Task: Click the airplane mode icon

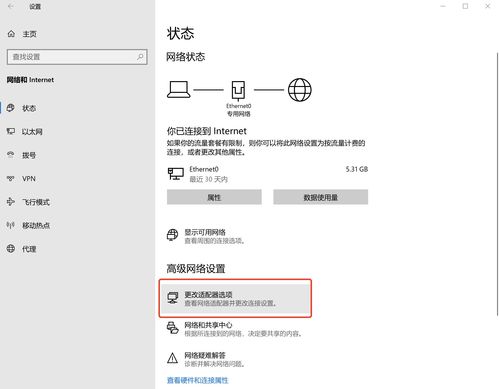Action: pyautogui.click(x=11, y=202)
